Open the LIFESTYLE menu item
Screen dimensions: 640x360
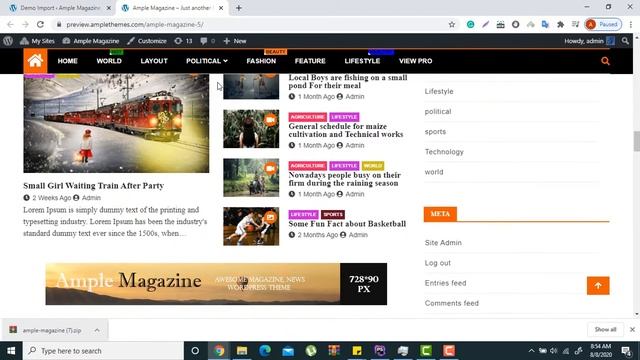point(362,61)
